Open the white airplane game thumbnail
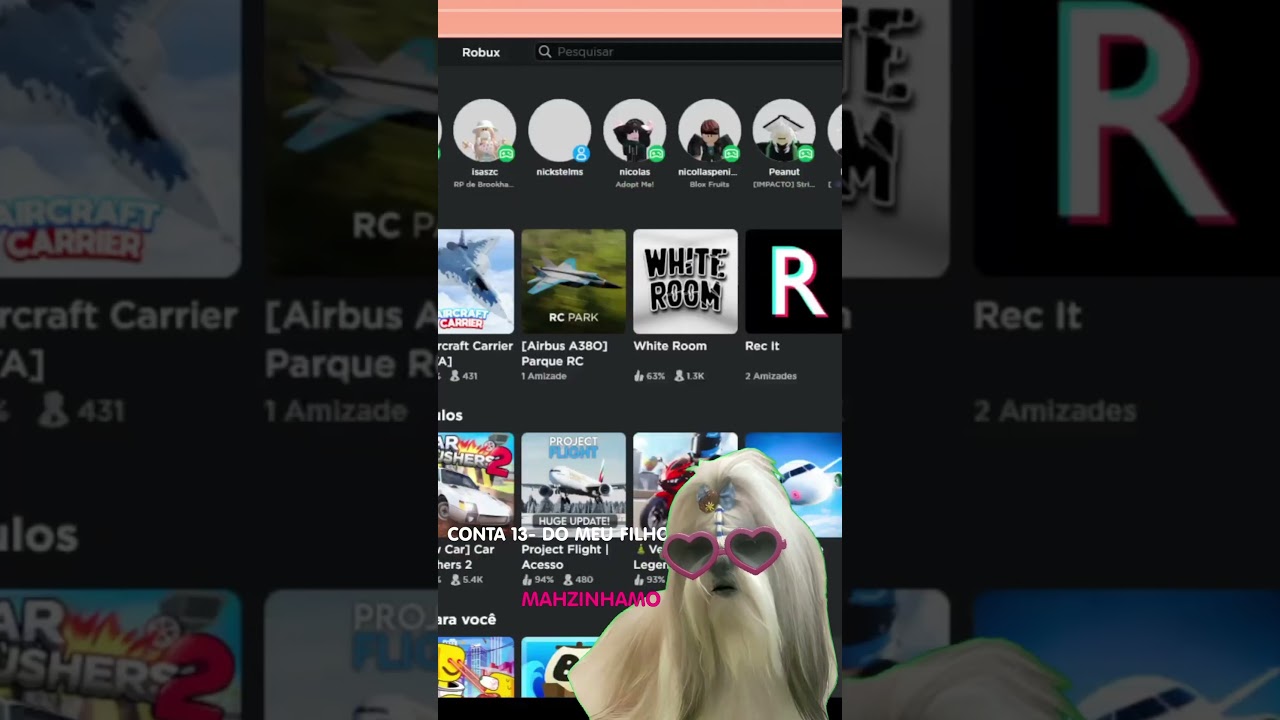 [793, 485]
